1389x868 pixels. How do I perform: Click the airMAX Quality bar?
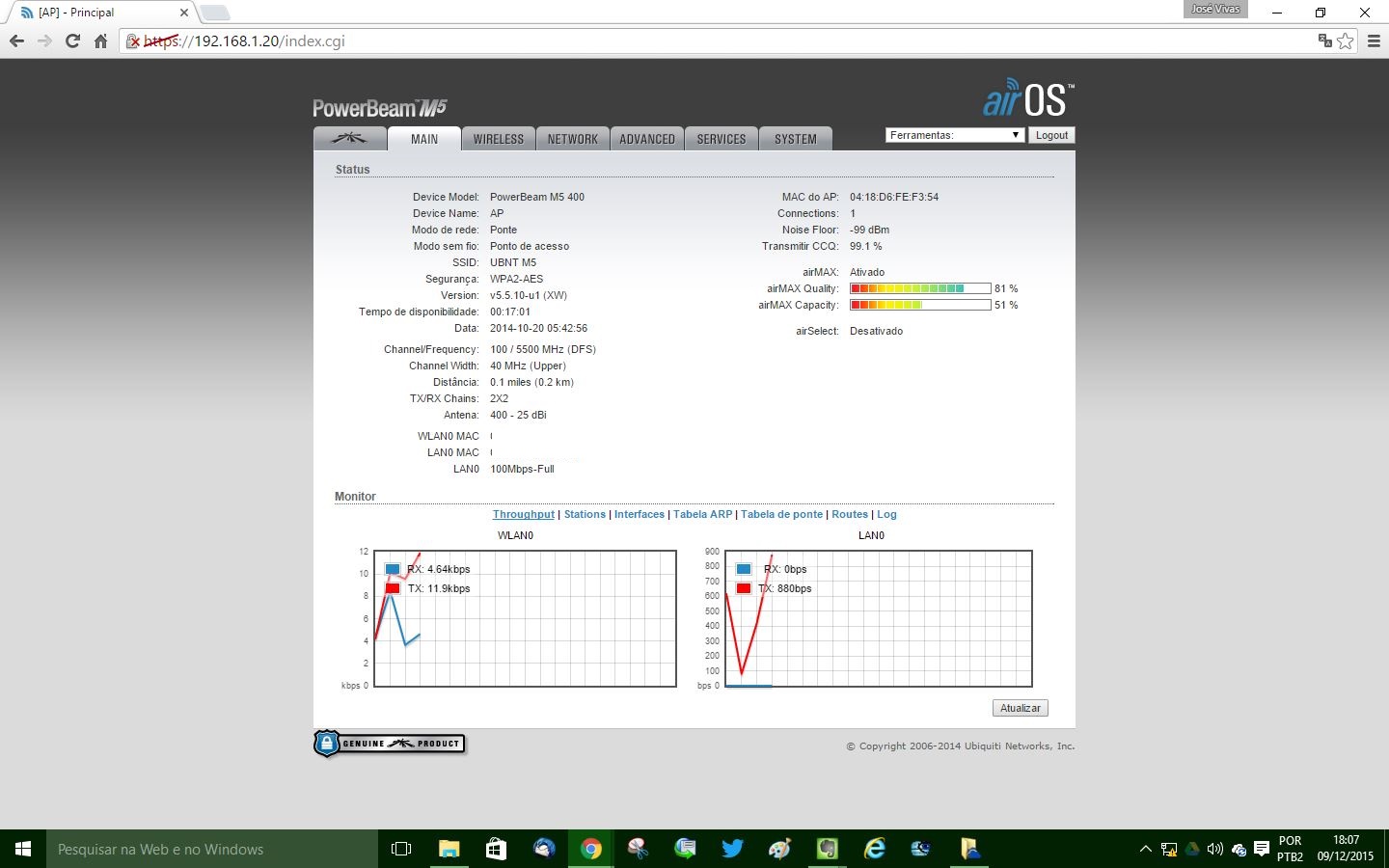920,288
